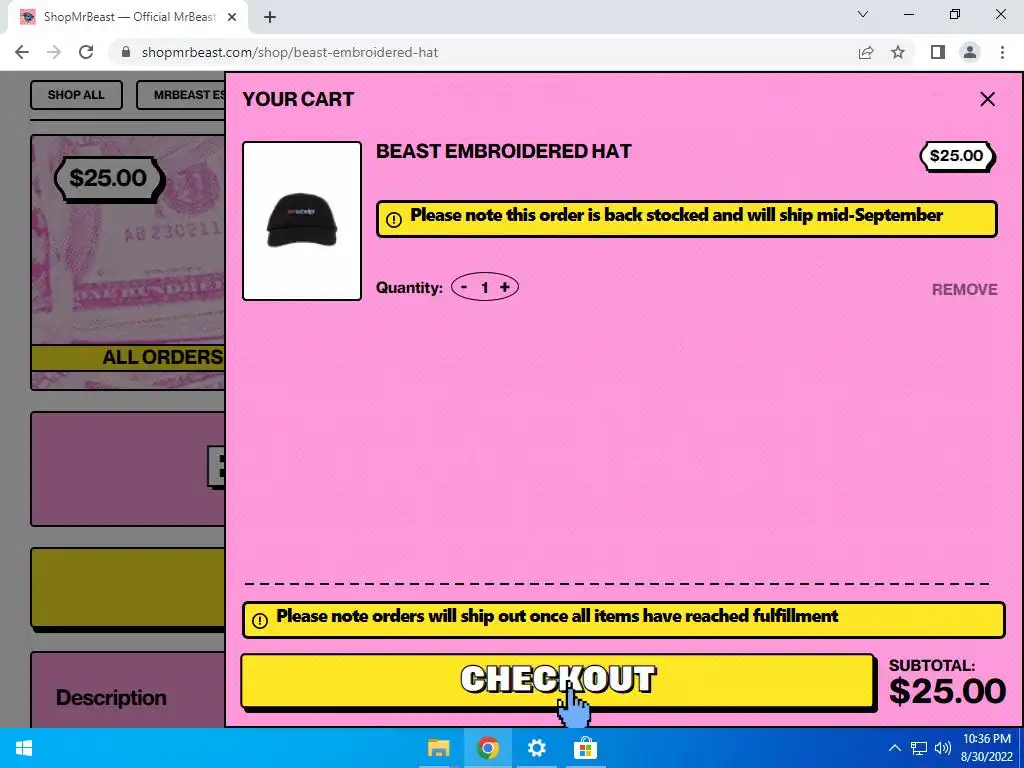Click the orders fulfillment notice text

point(557,616)
